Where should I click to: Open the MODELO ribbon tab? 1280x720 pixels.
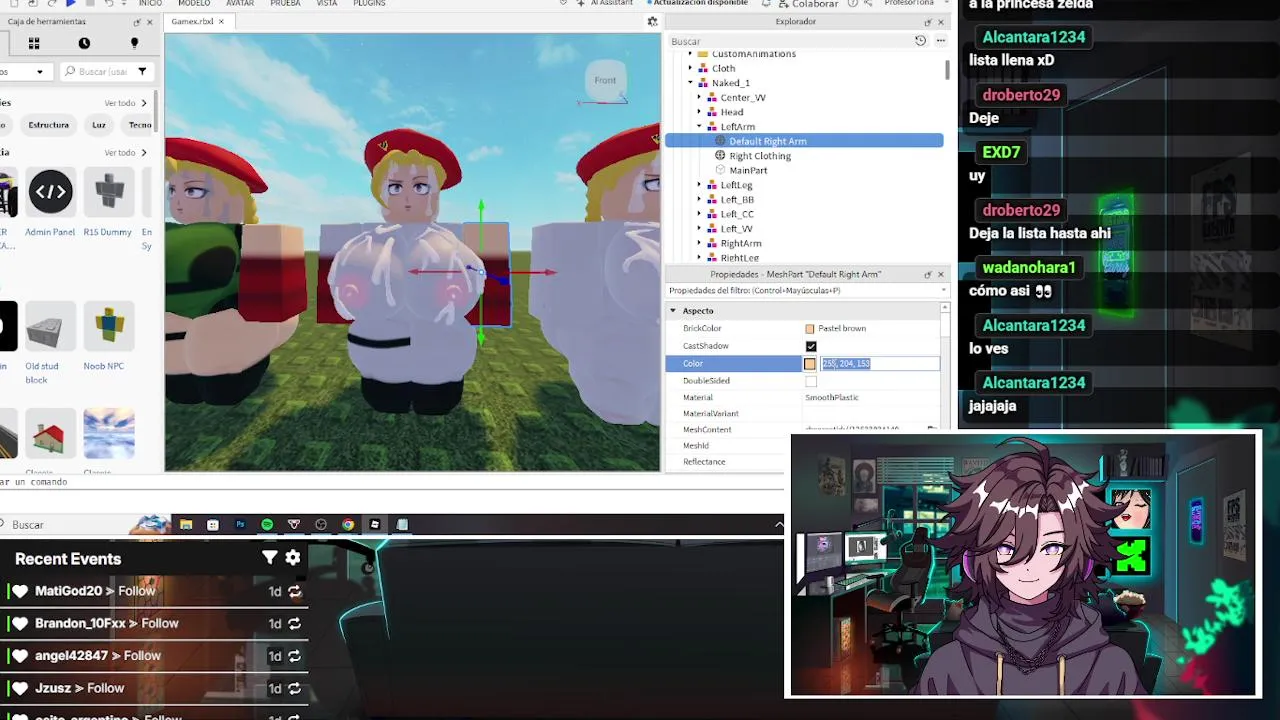[x=194, y=4]
